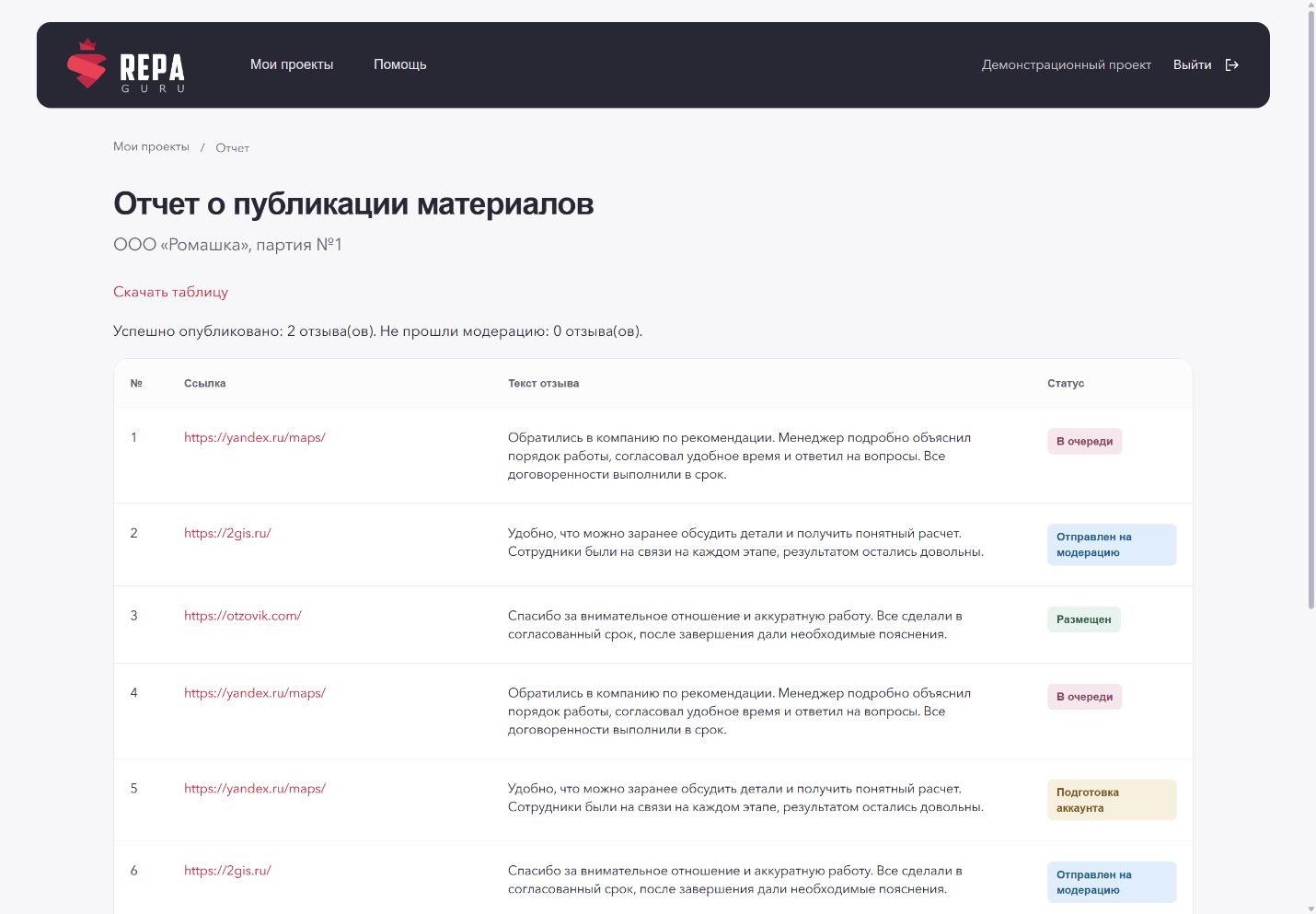Click the В очереди status in row 1
Screen dimensions: 1316x914
1085,442
